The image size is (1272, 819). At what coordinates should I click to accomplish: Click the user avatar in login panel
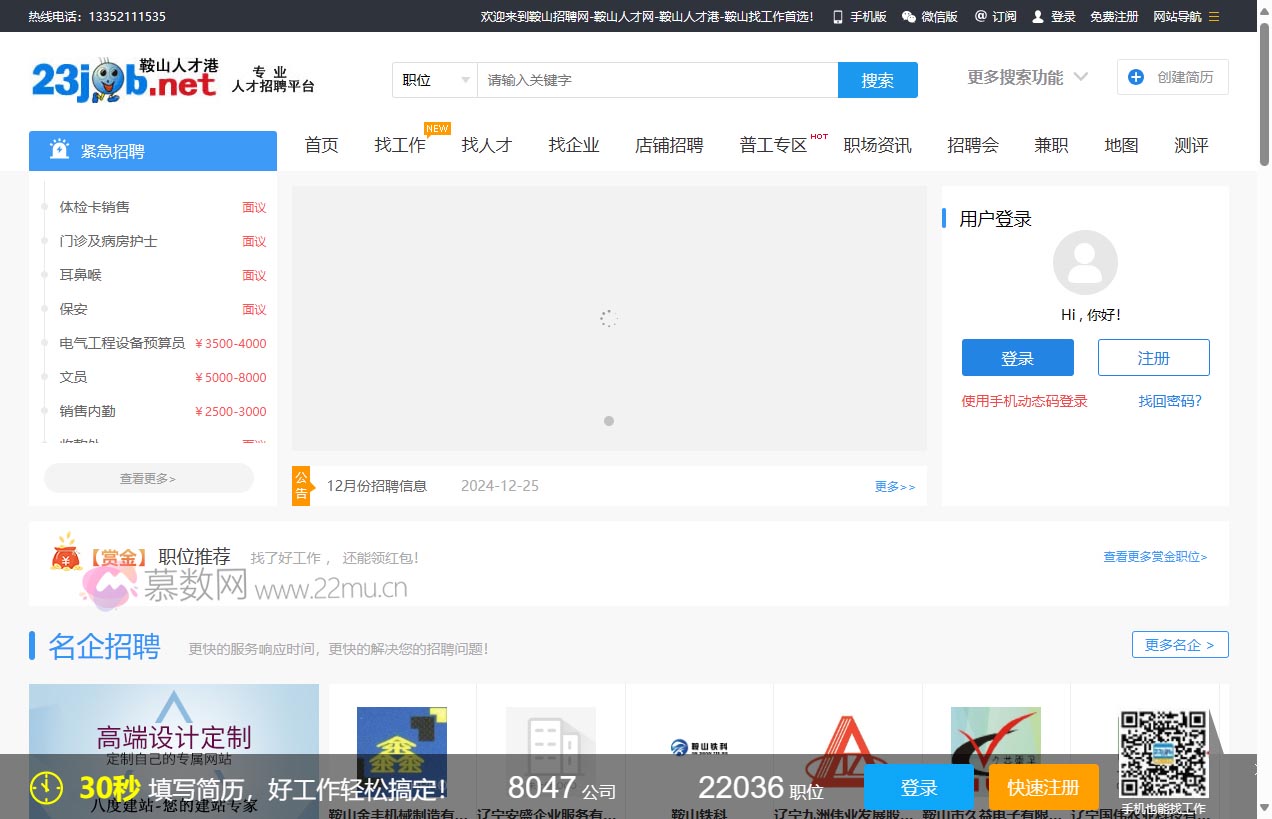click(x=1085, y=262)
